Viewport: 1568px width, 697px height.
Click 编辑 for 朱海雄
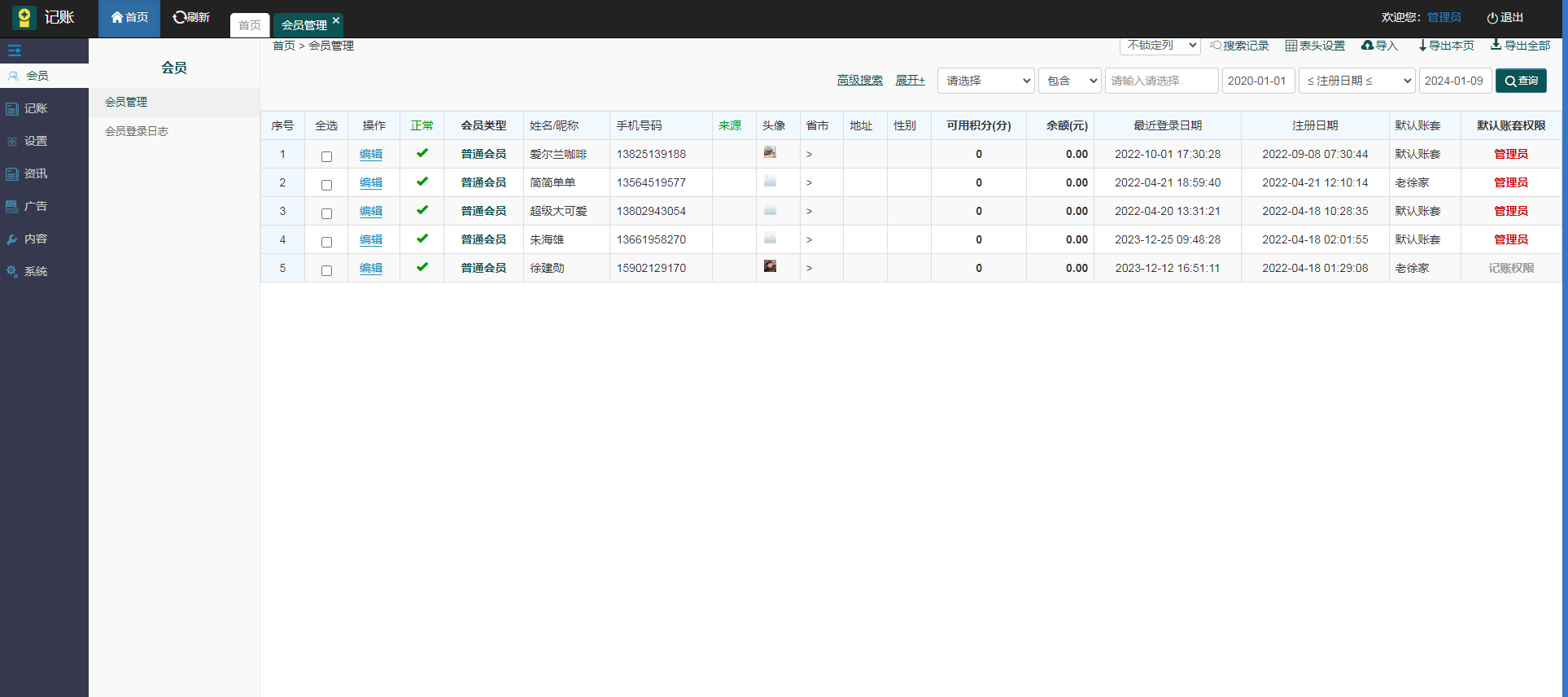pyautogui.click(x=371, y=239)
